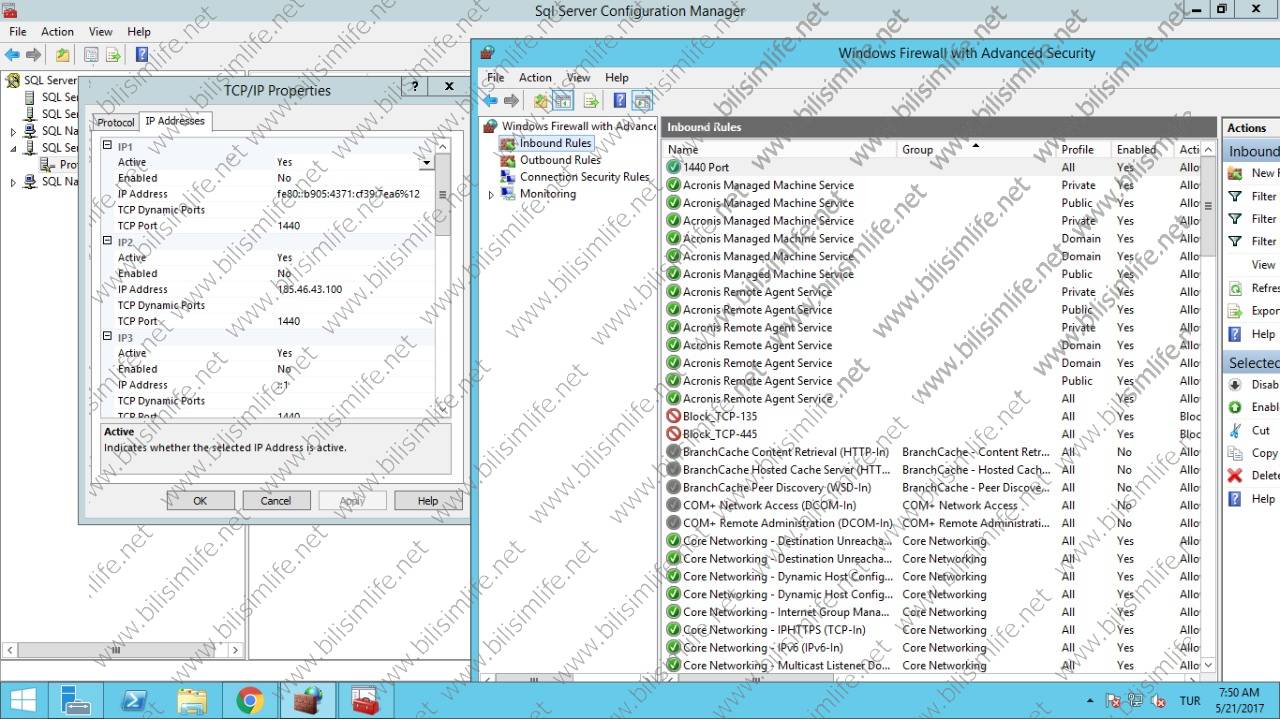This screenshot has height=719, width=1280.
Task: Toggle console tree icon in Firewall toolbar
Action: click(563, 101)
